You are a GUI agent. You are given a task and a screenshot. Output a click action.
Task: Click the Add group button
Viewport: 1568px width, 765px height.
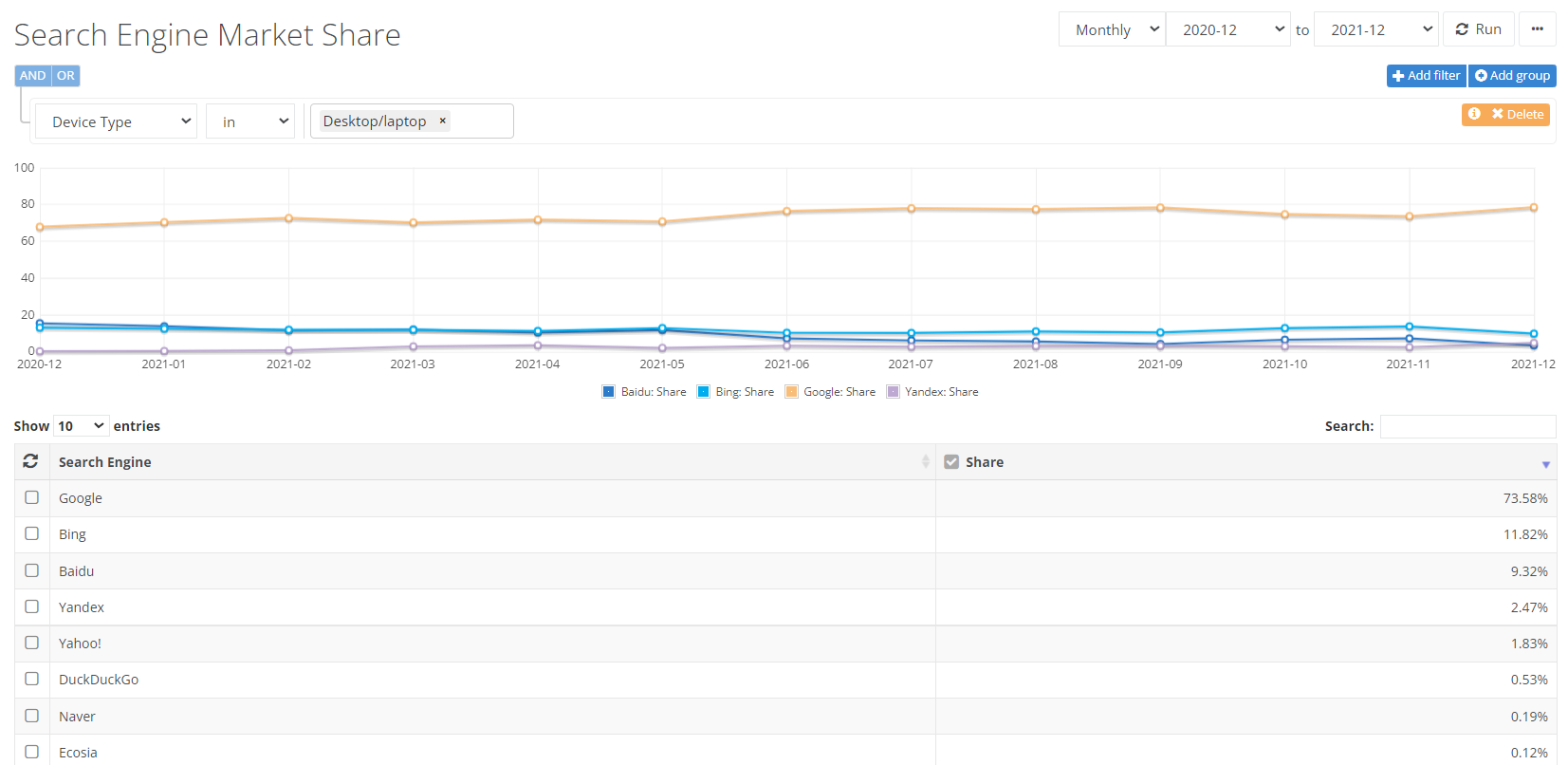coord(1512,76)
